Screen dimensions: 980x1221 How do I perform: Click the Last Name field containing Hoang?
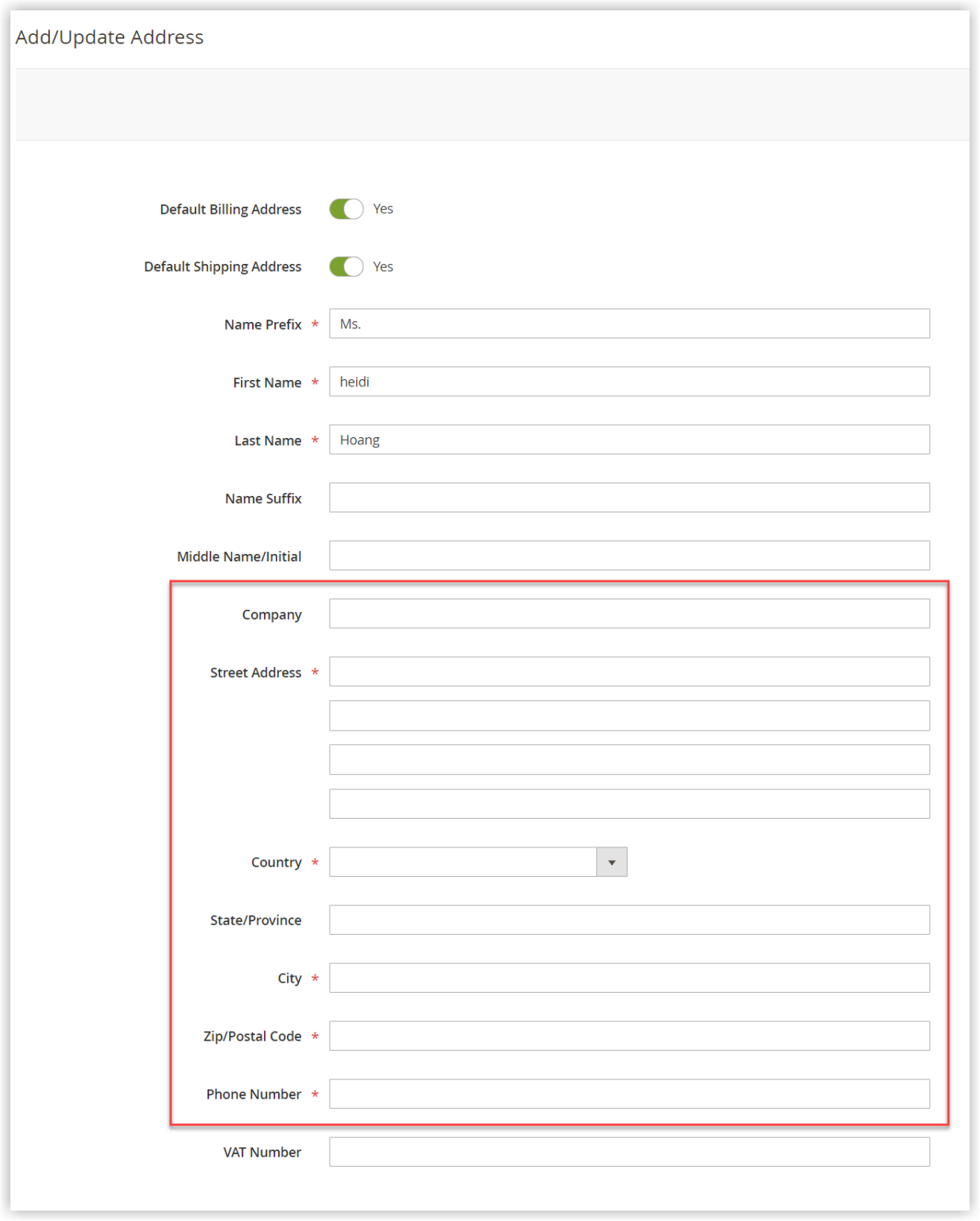click(629, 440)
